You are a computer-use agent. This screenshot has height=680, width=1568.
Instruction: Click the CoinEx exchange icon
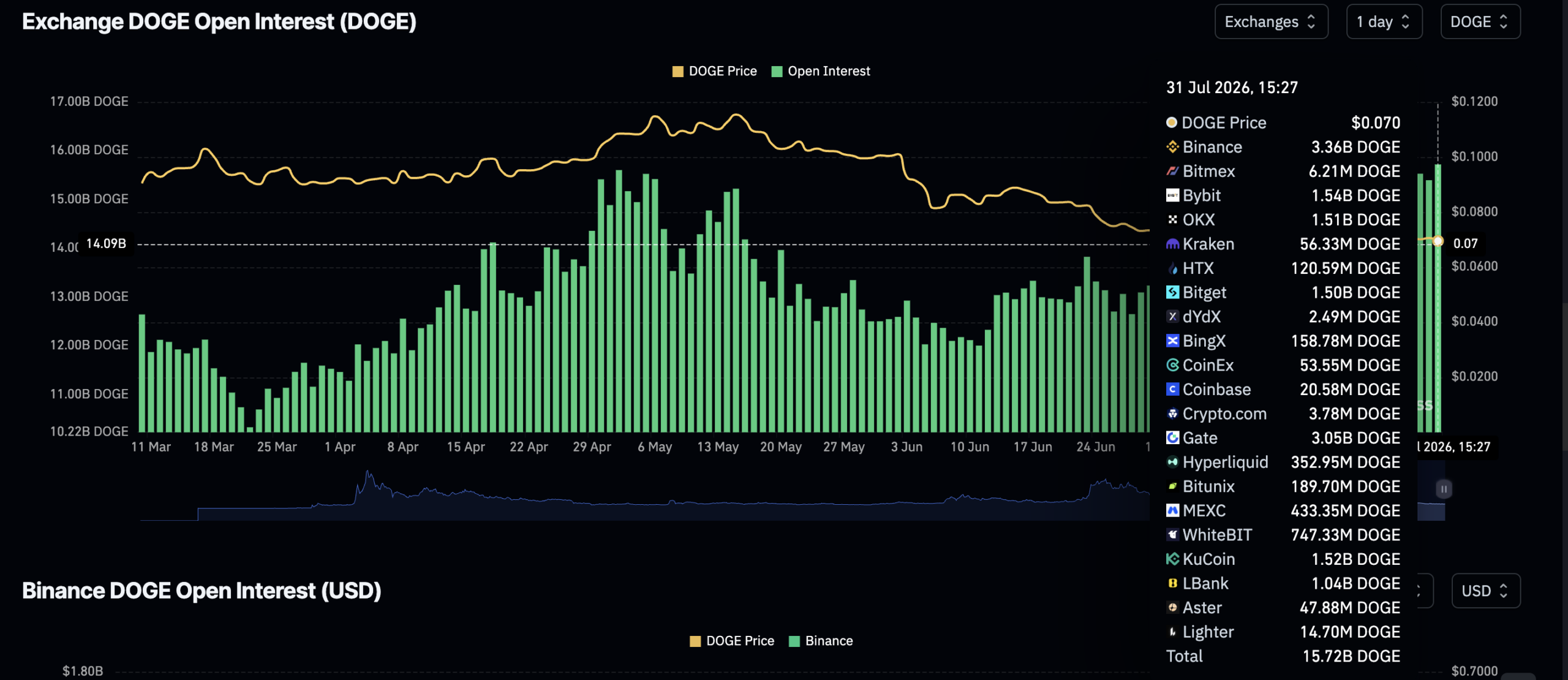(x=1172, y=365)
